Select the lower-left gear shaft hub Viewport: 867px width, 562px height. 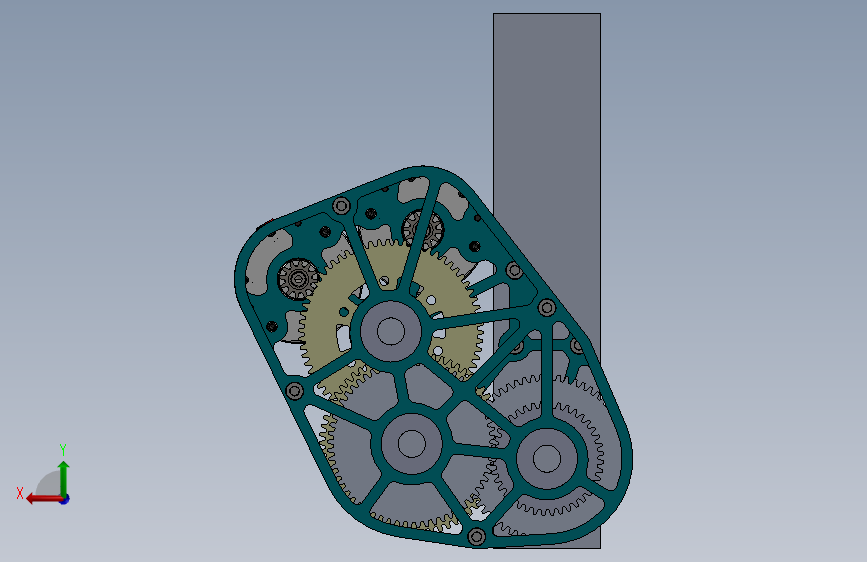point(411,444)
